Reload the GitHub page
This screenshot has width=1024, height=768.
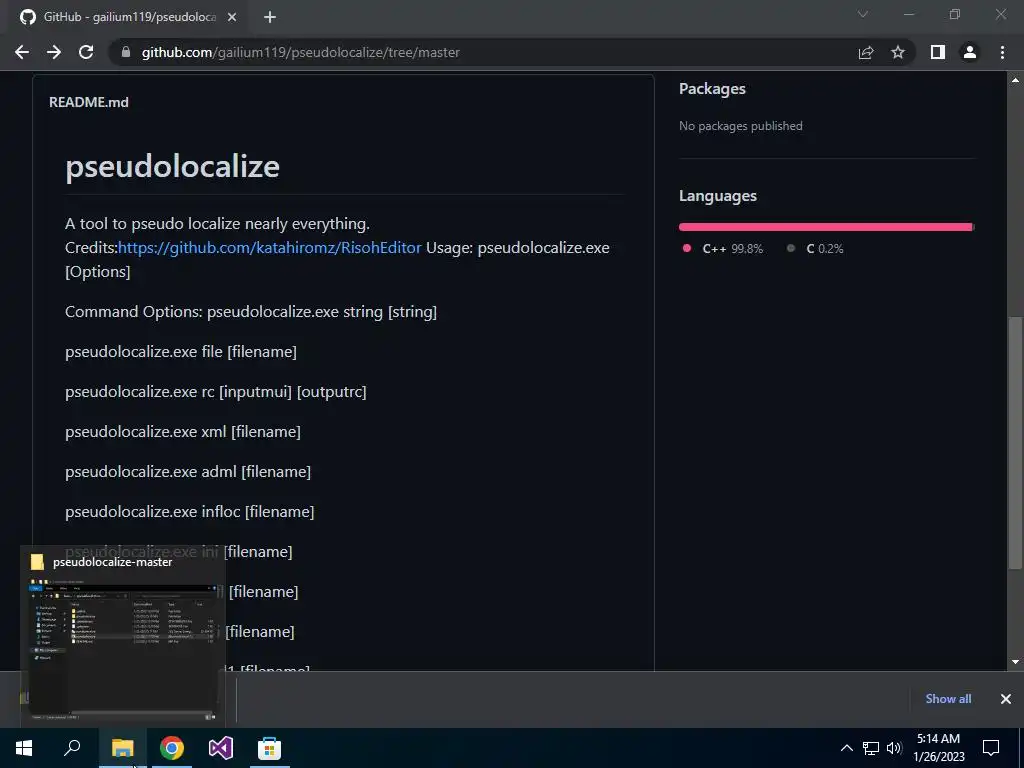(x=86, y=52)
